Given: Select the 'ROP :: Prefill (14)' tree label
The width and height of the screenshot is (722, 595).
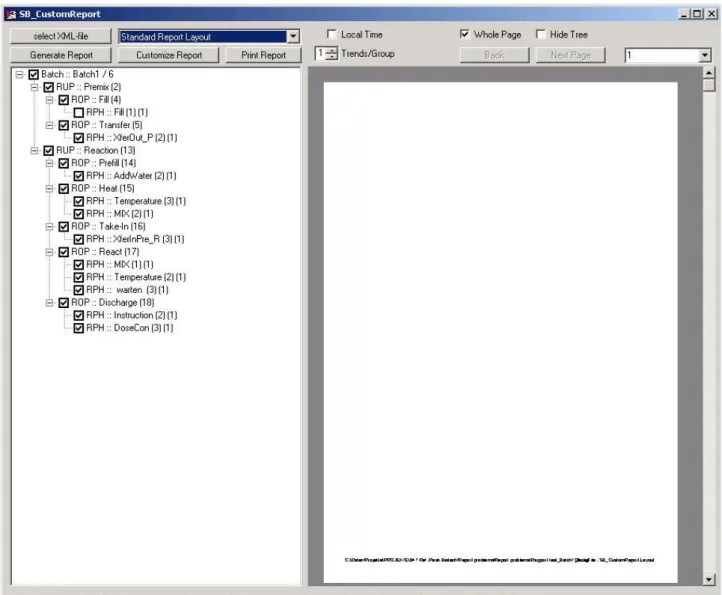Looking at the screenshot, I should point(104,163).
